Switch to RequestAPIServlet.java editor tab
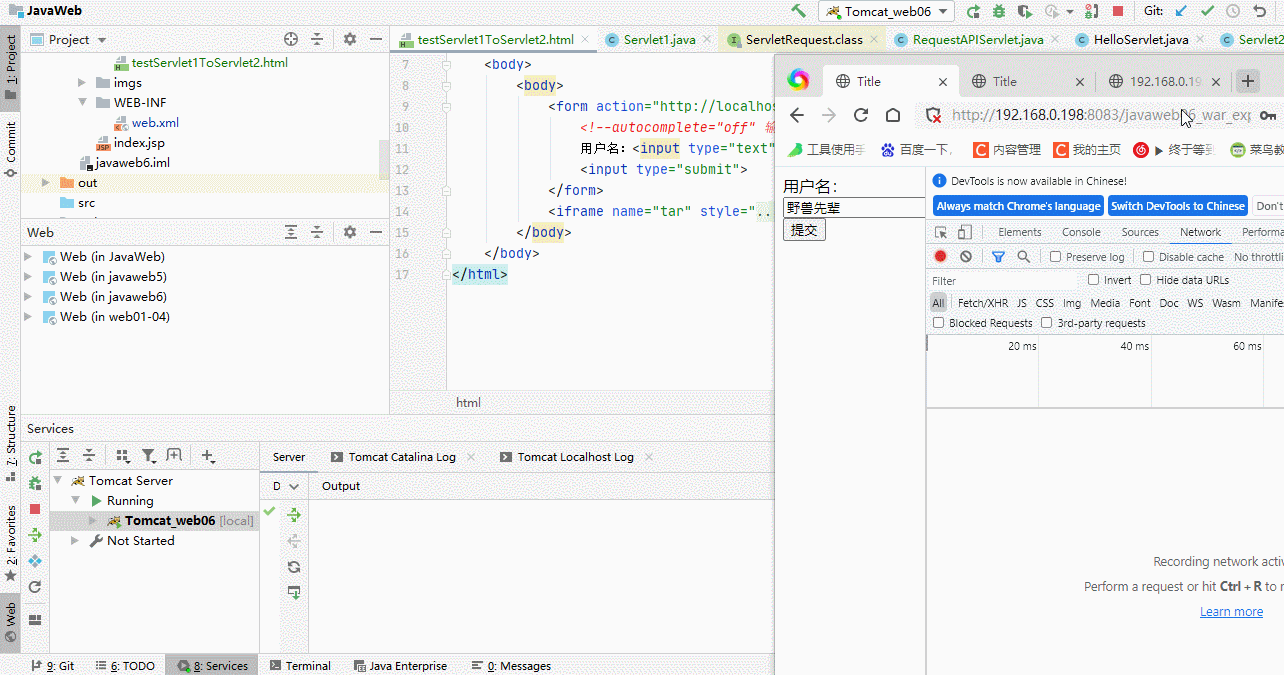The width and height of the screenshot is (1284, 675). (977, 40)
